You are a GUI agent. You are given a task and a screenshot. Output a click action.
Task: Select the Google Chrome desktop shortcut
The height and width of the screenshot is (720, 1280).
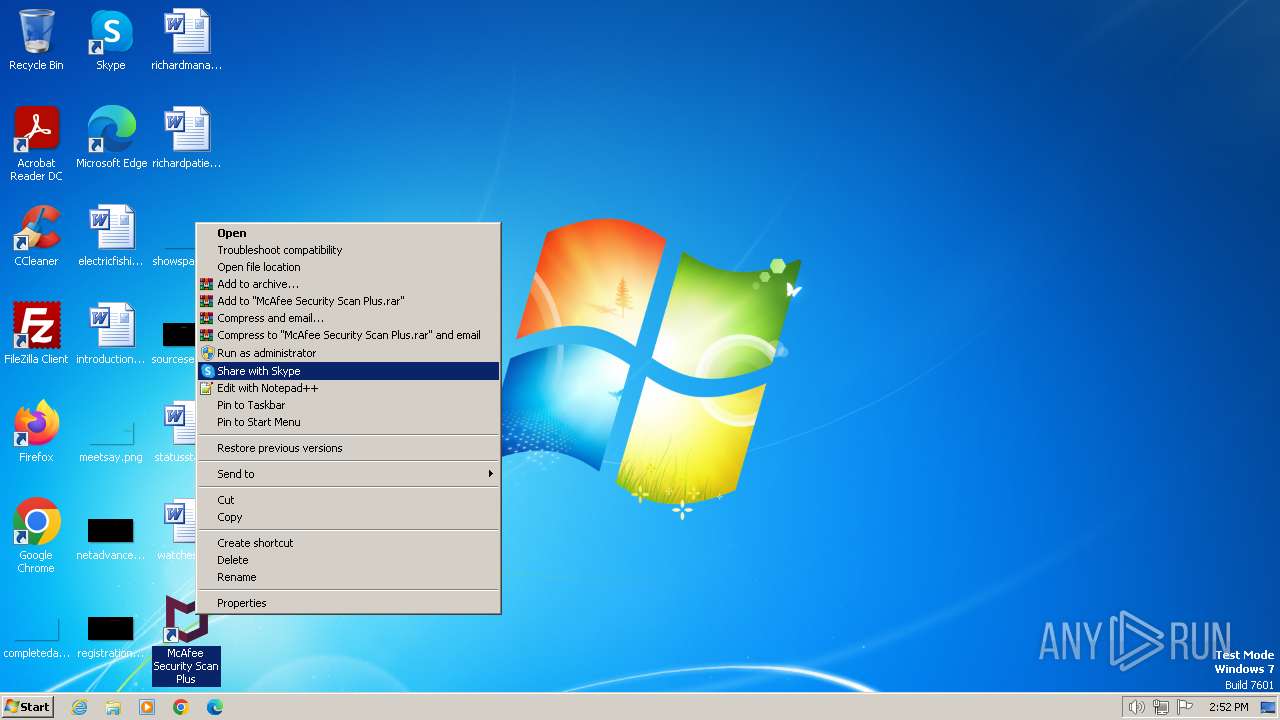36,536
